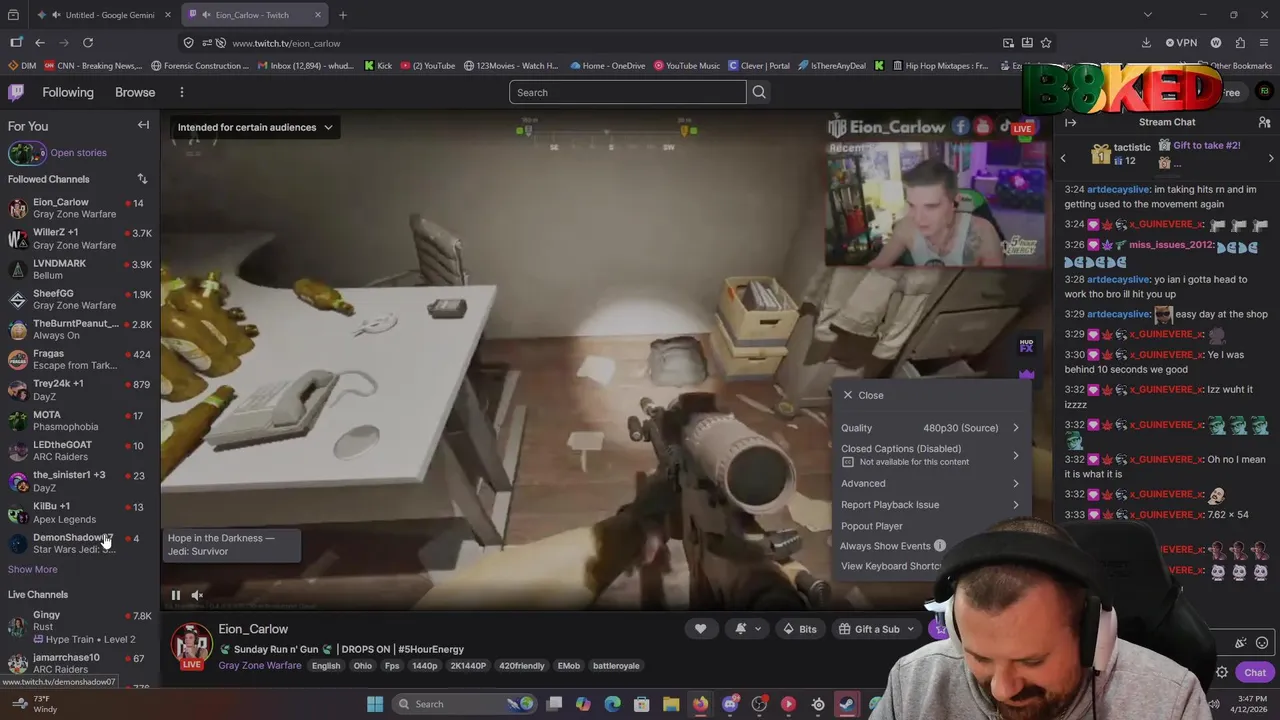Open the Twitch home logo
This screenshot has height=720, width=1280.
(16, 92)
